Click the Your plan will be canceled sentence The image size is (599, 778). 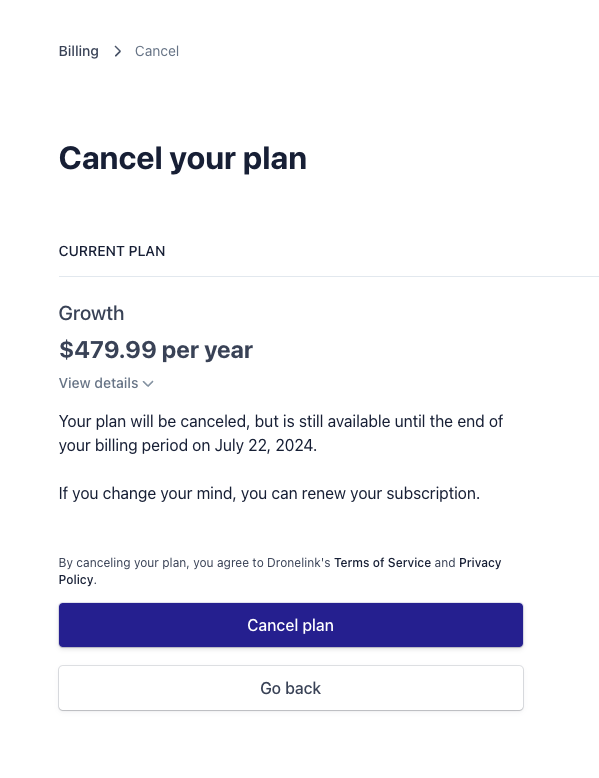point(281,433)
